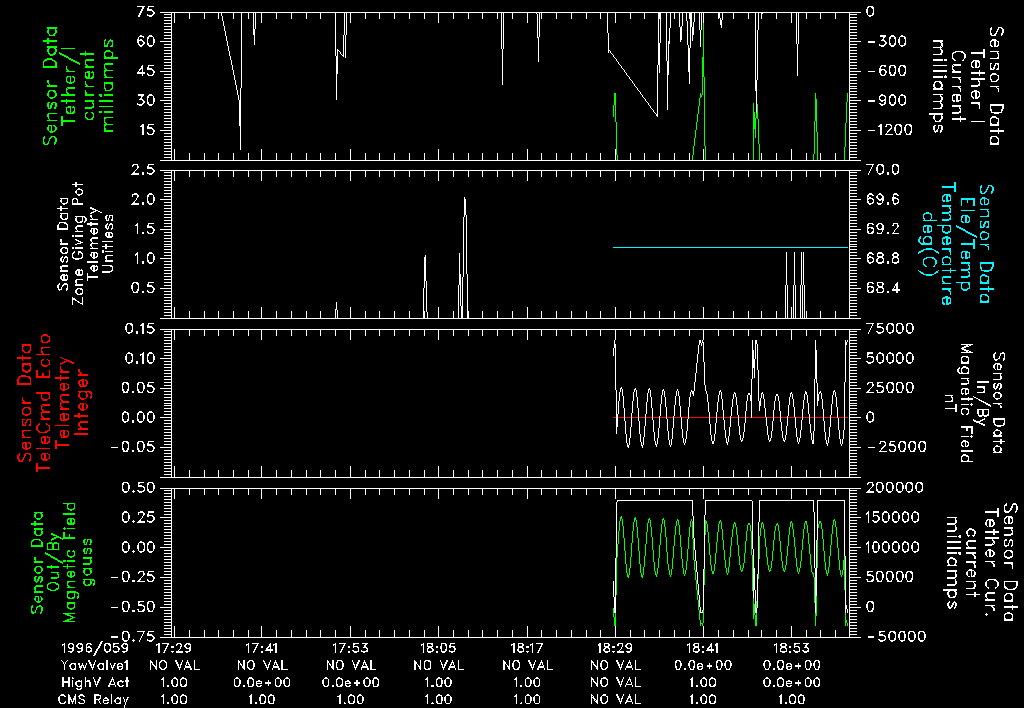1024x708 pixels.
Task: Click the 18:53 time axis marker
Action: [x=791, y=648]
